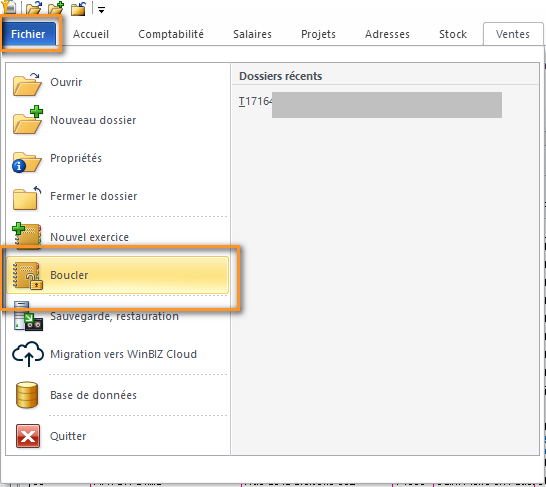The image size is (546, 487).
Task: Click the open-folder icon in quick access toolbar
Action: [x=34, y=8]
